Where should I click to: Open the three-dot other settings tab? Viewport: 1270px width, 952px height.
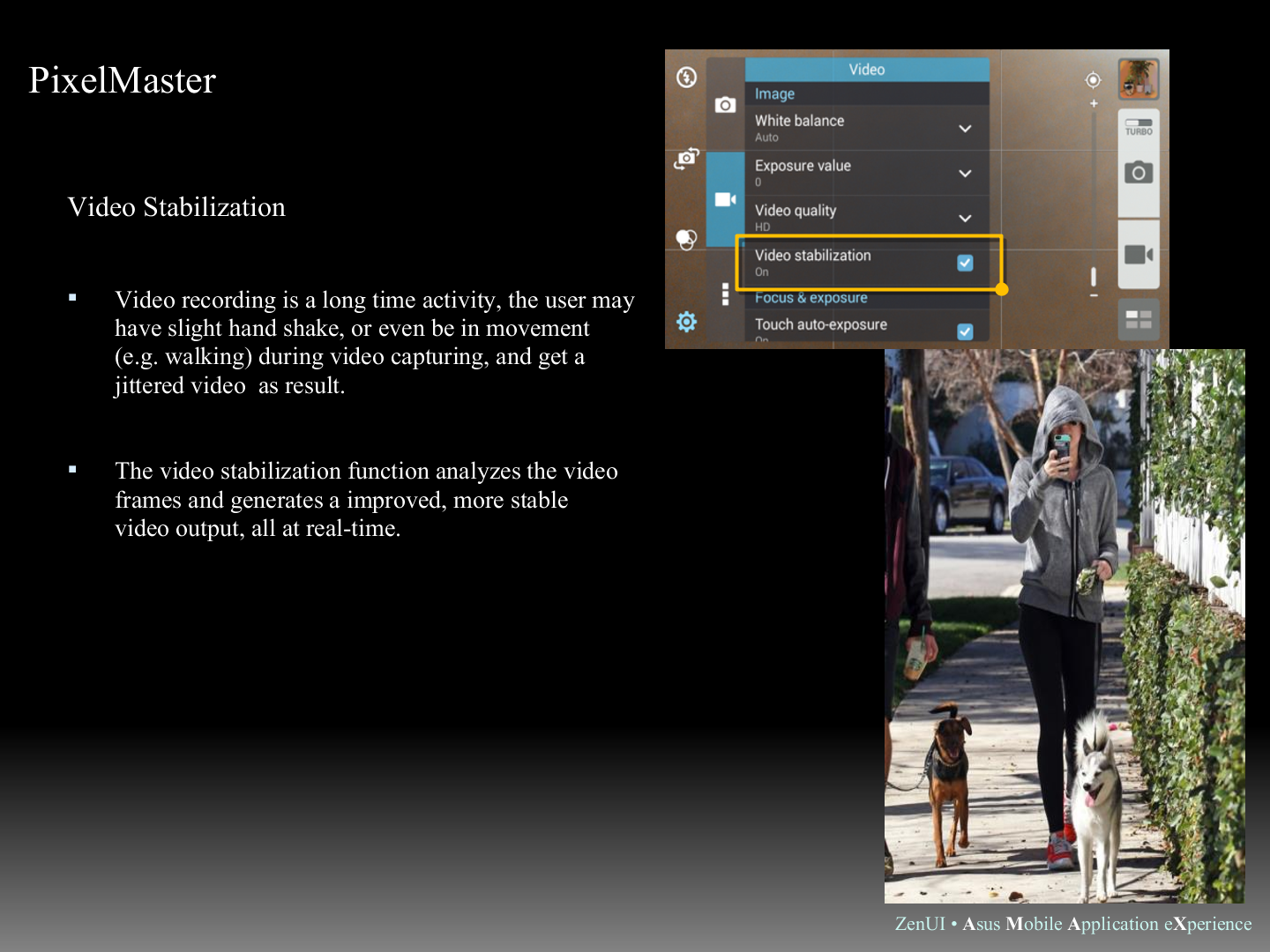pos(725,294)
